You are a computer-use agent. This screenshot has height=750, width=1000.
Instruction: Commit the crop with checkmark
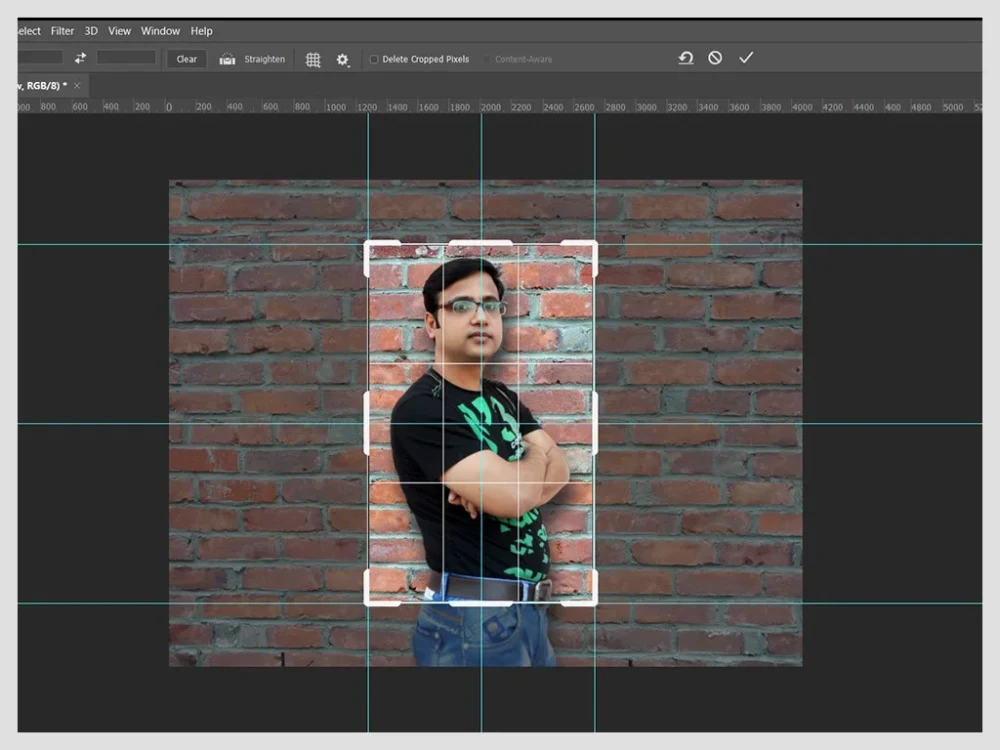(746, 58)
